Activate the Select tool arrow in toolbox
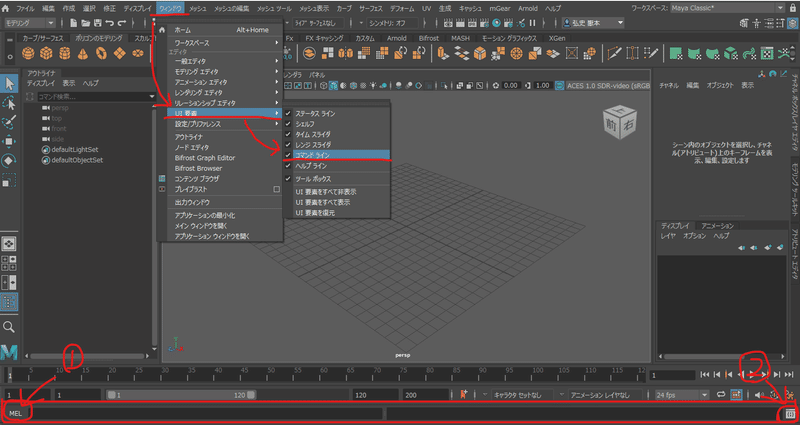The width and height of the screenshot is (800, 425). pyautogui.click(x=9, y=83)
